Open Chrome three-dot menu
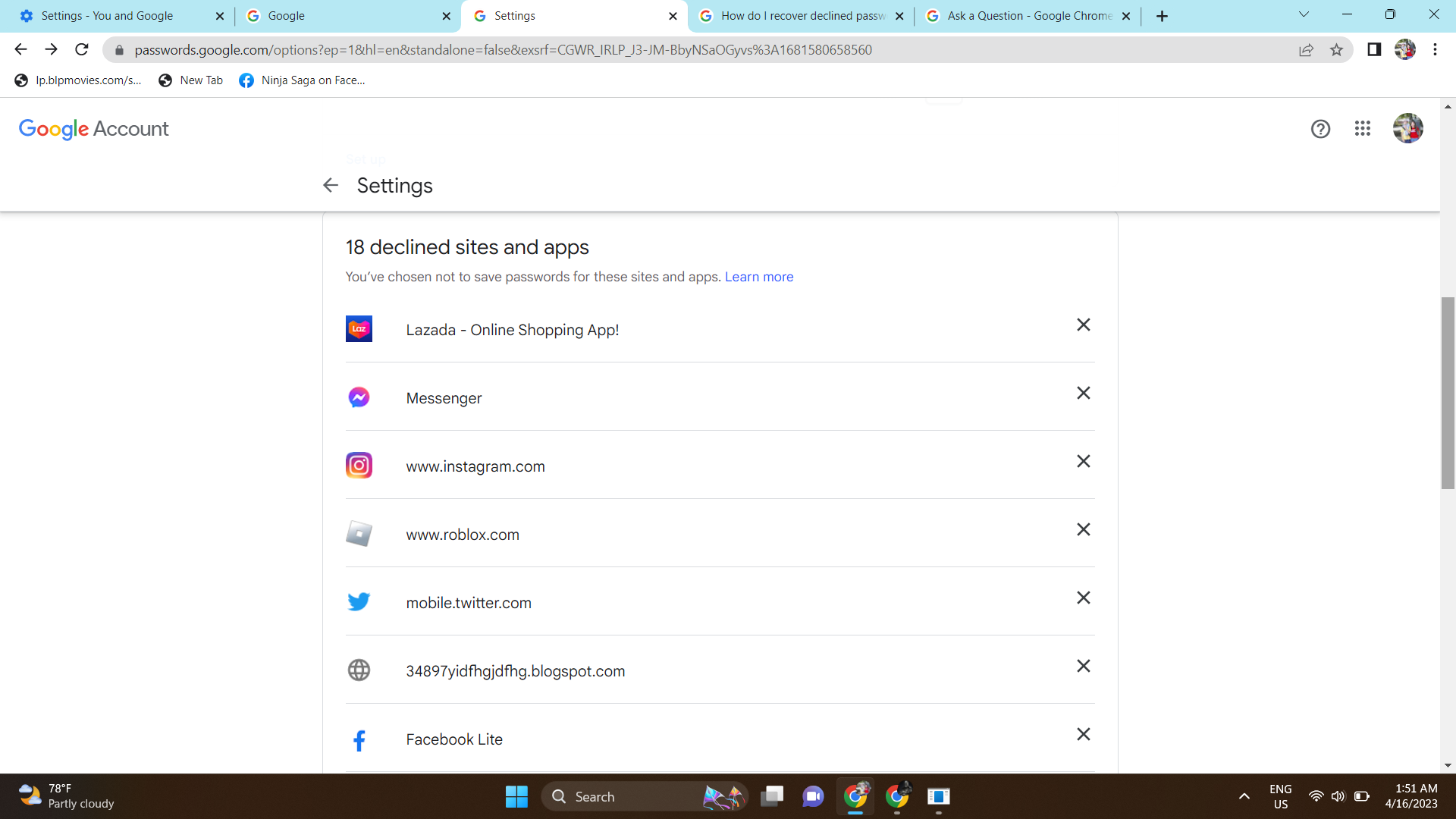 pyautogui.click(x=1435, y=49)
